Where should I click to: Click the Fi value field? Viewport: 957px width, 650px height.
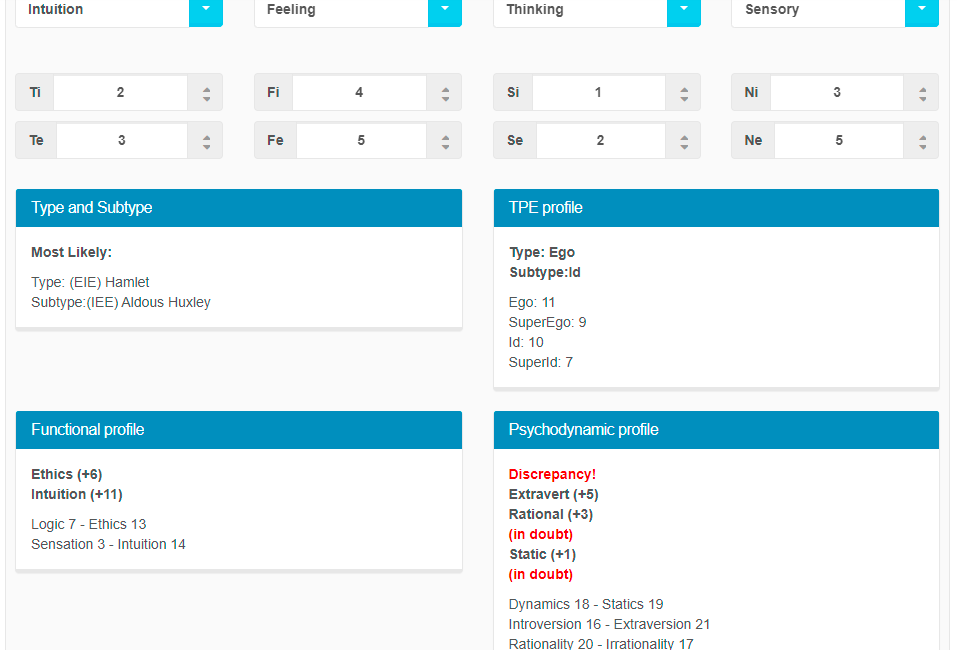pyautogui.click(x=359, y=92)
